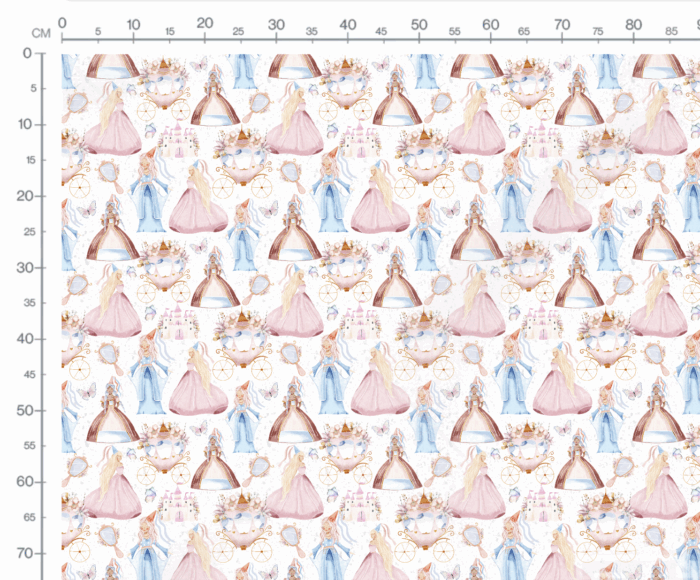Screen dimensions: 700x580
Task: Select the 15 mark on the vertical ruler
Action: [x=30, y=160]
